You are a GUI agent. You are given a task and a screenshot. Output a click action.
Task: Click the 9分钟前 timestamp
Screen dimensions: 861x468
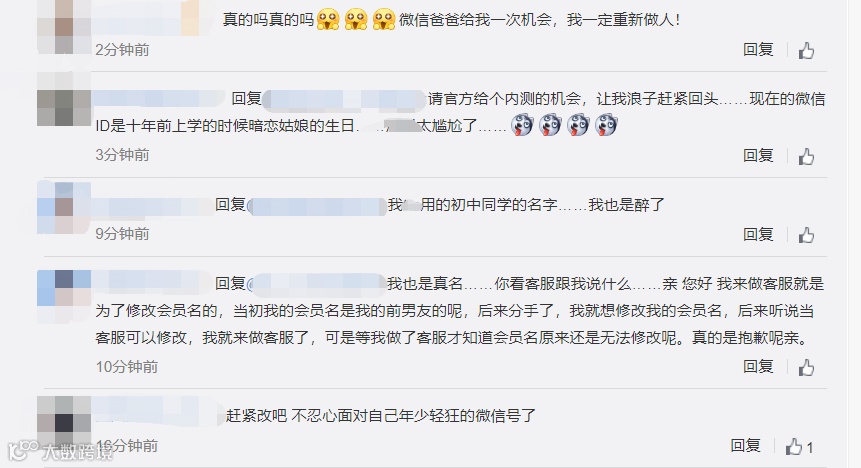[122, 234]
